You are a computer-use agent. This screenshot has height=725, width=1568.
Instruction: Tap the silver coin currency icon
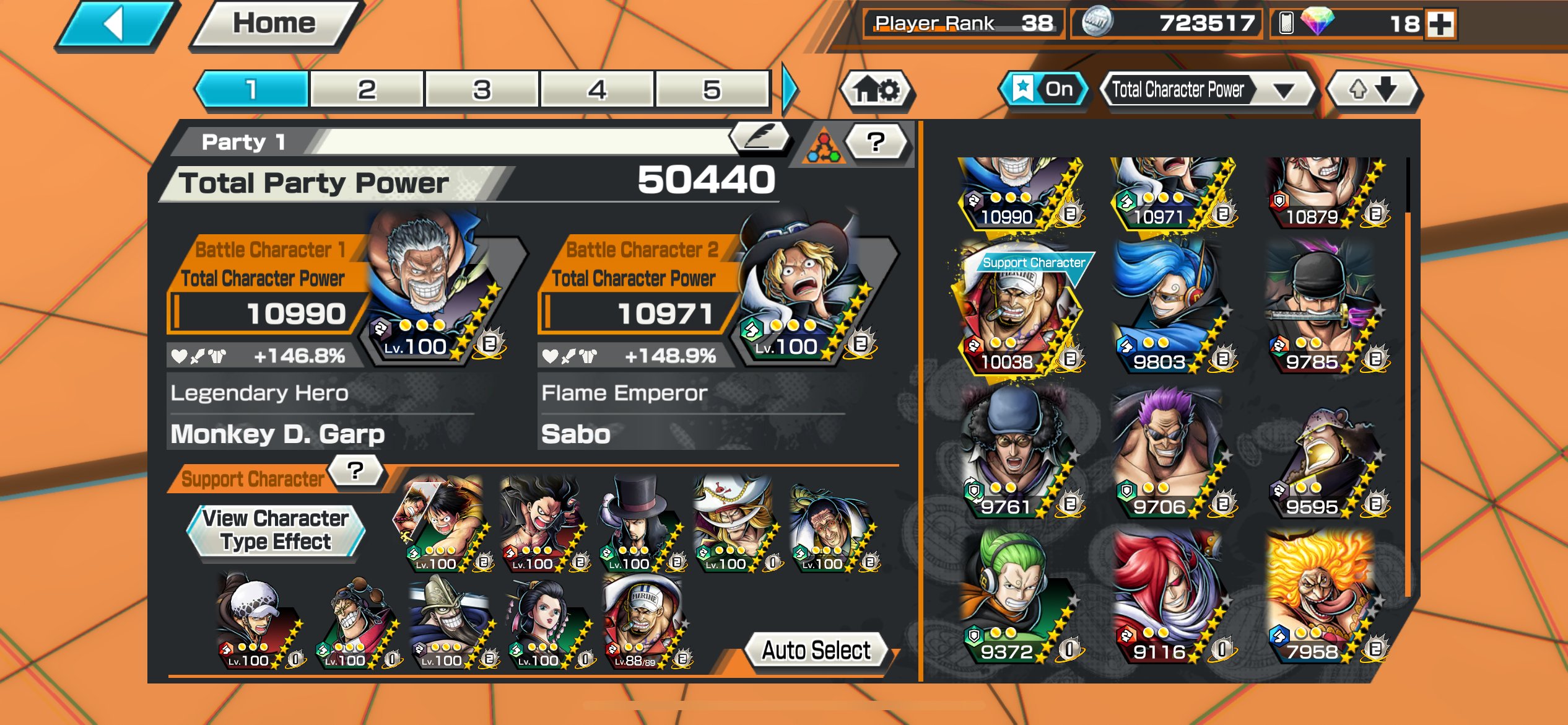coord(1096,22)
